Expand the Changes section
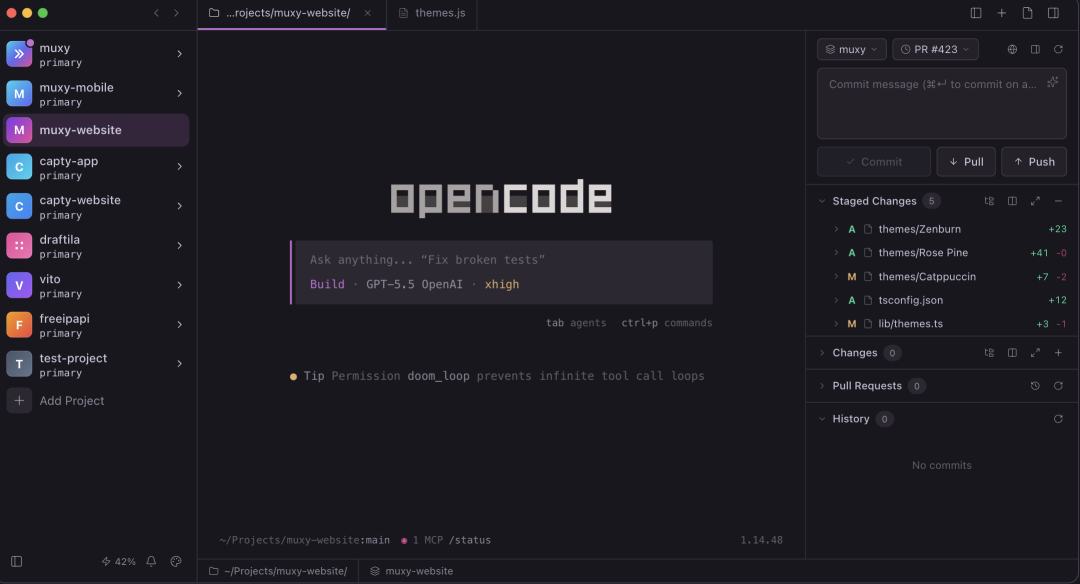Viewport: 1080px width, 584px height. pyautogui.click(x=822, y=353)
